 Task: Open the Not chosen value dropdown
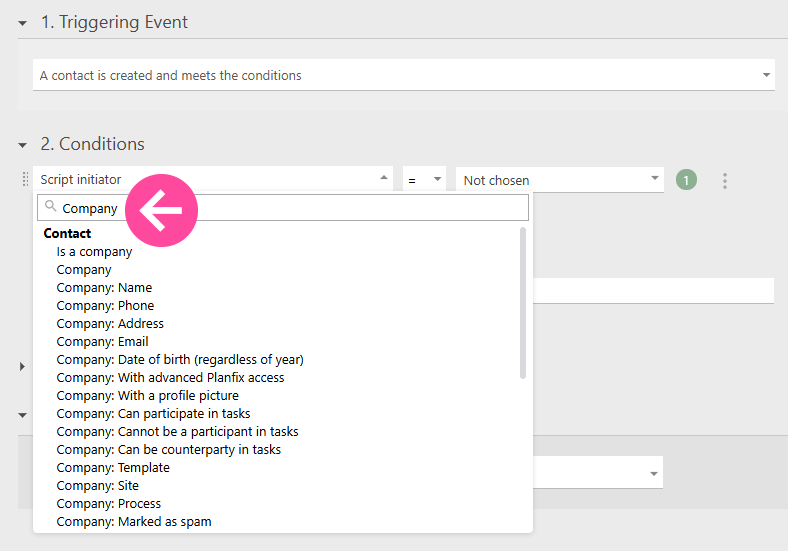[559, 180]
